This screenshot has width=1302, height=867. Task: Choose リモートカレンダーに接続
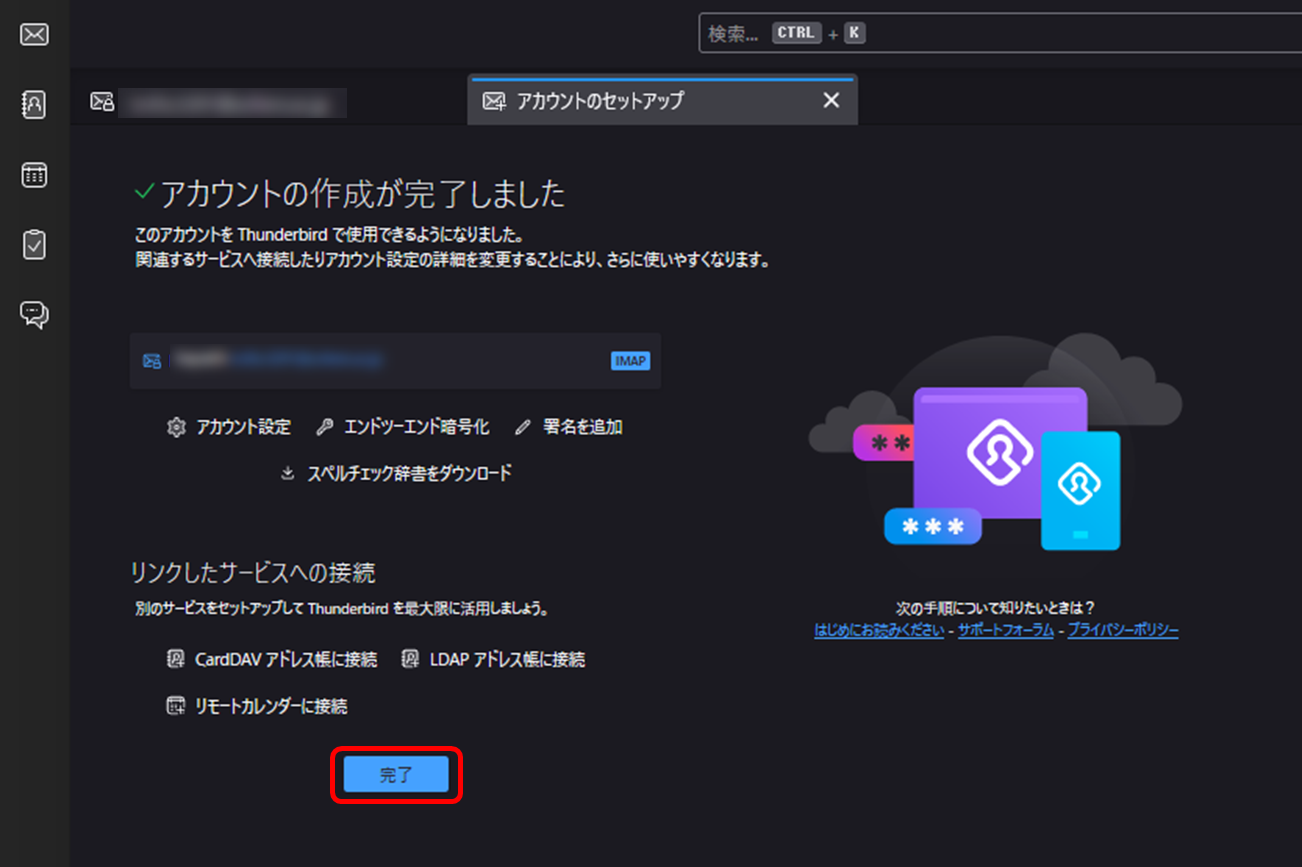pyautogui.click(x=256, y=706)
